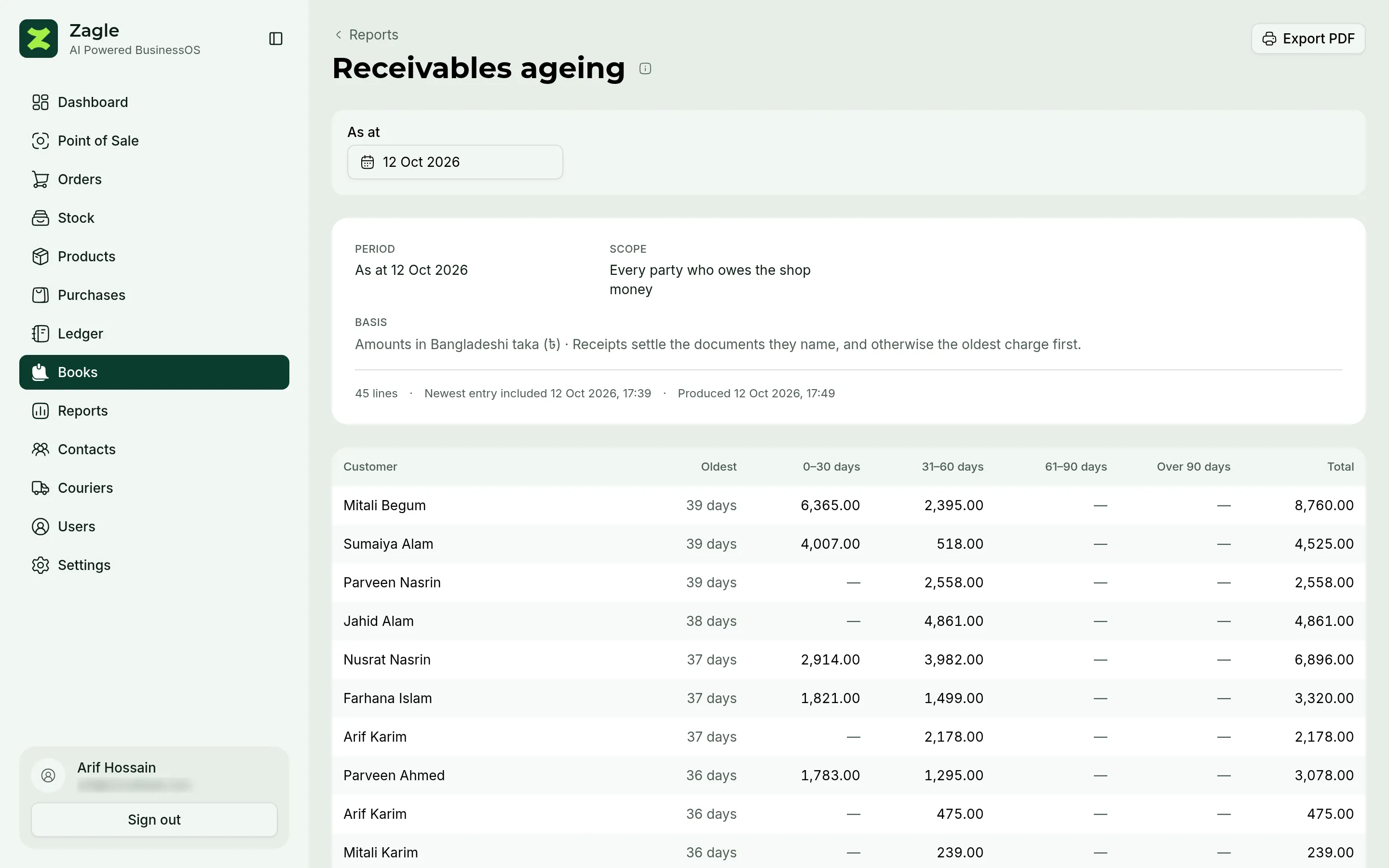Go back to Reports breadcrumb link
Viewport: 1389px width, 868px height.
click(367, 34)
